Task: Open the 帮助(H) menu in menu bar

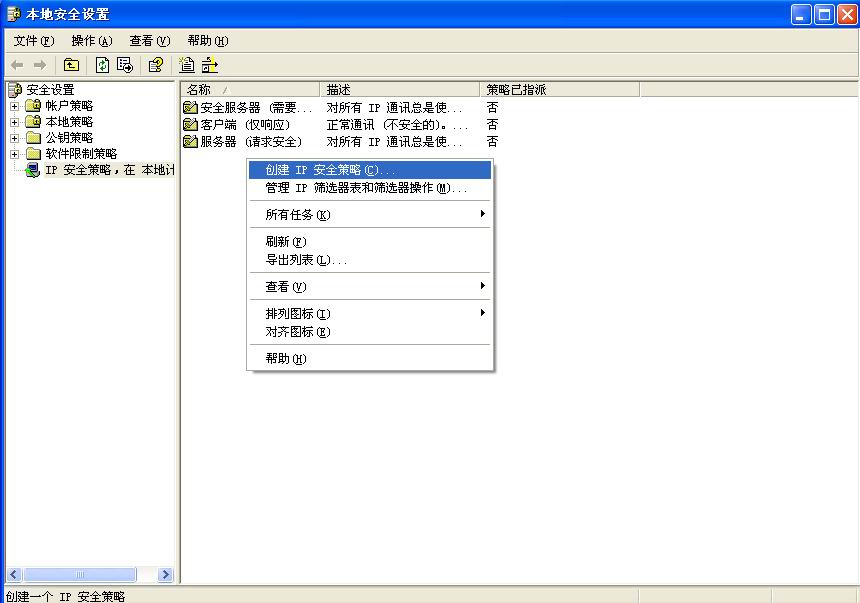Action: [207, 41]
